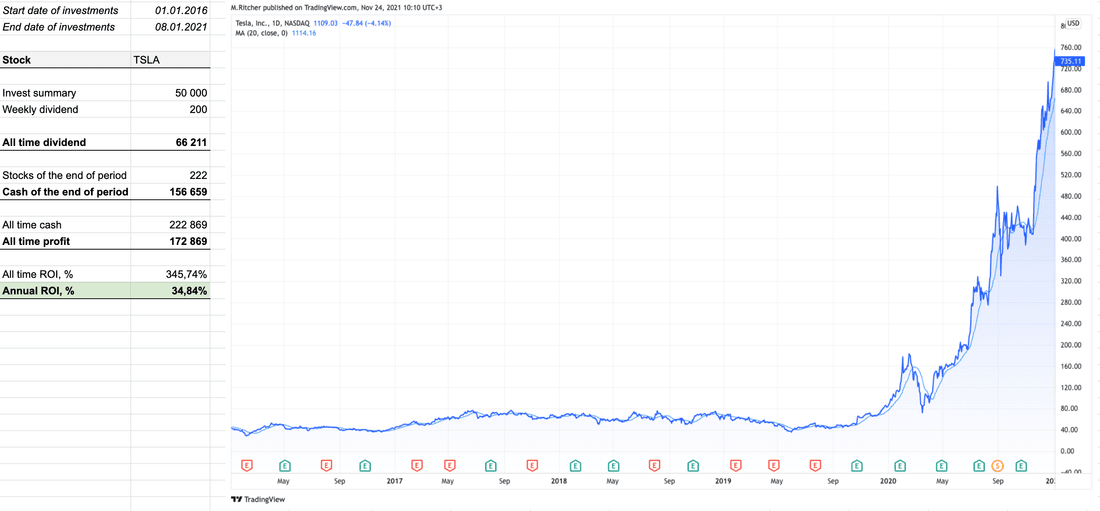Screen dimensions: 1100x511
Task: Click the red earnings marker above May 2019
Action: point(774,465)
